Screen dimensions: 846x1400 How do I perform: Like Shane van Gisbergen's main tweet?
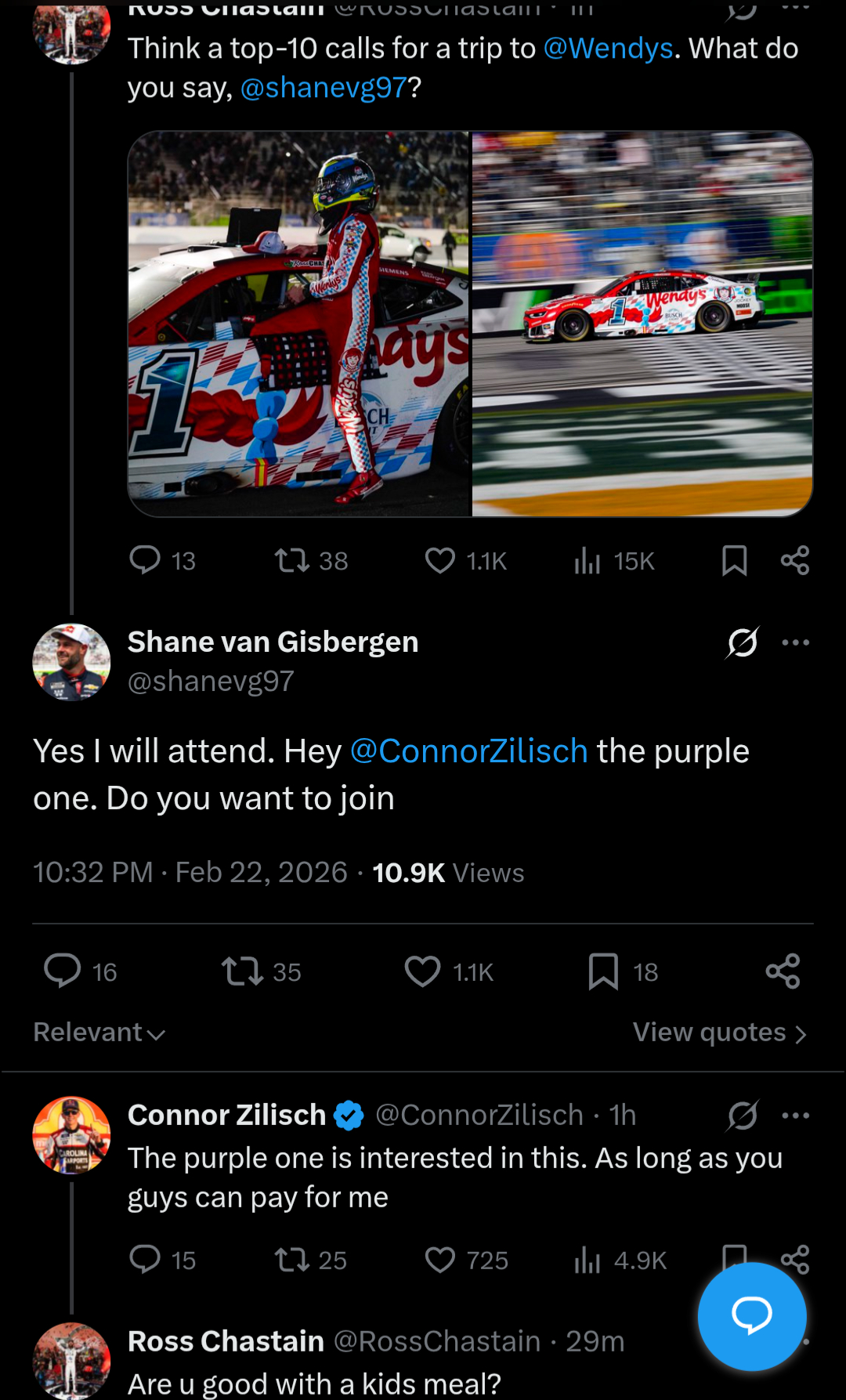tap(423, 971)
